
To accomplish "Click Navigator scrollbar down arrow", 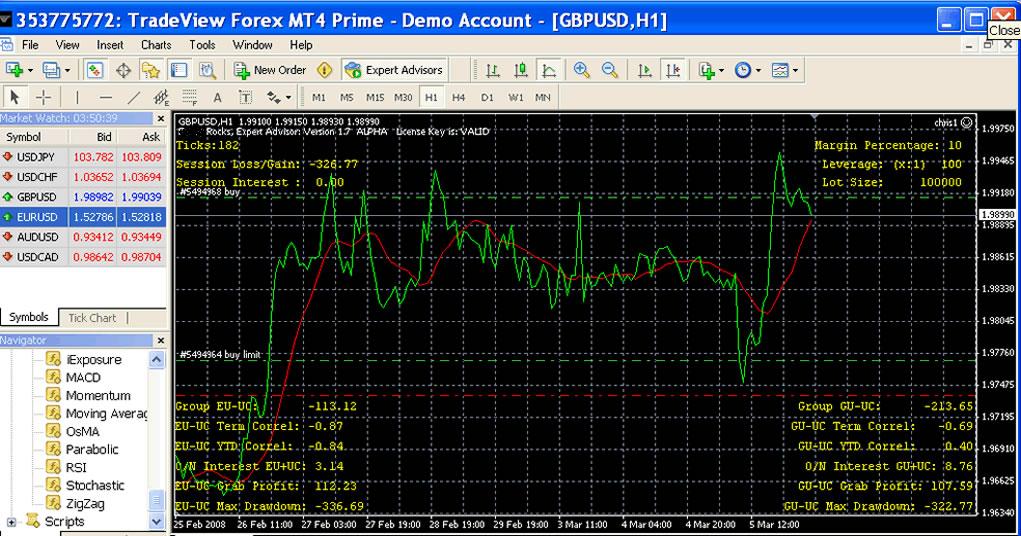I will 156,521.
